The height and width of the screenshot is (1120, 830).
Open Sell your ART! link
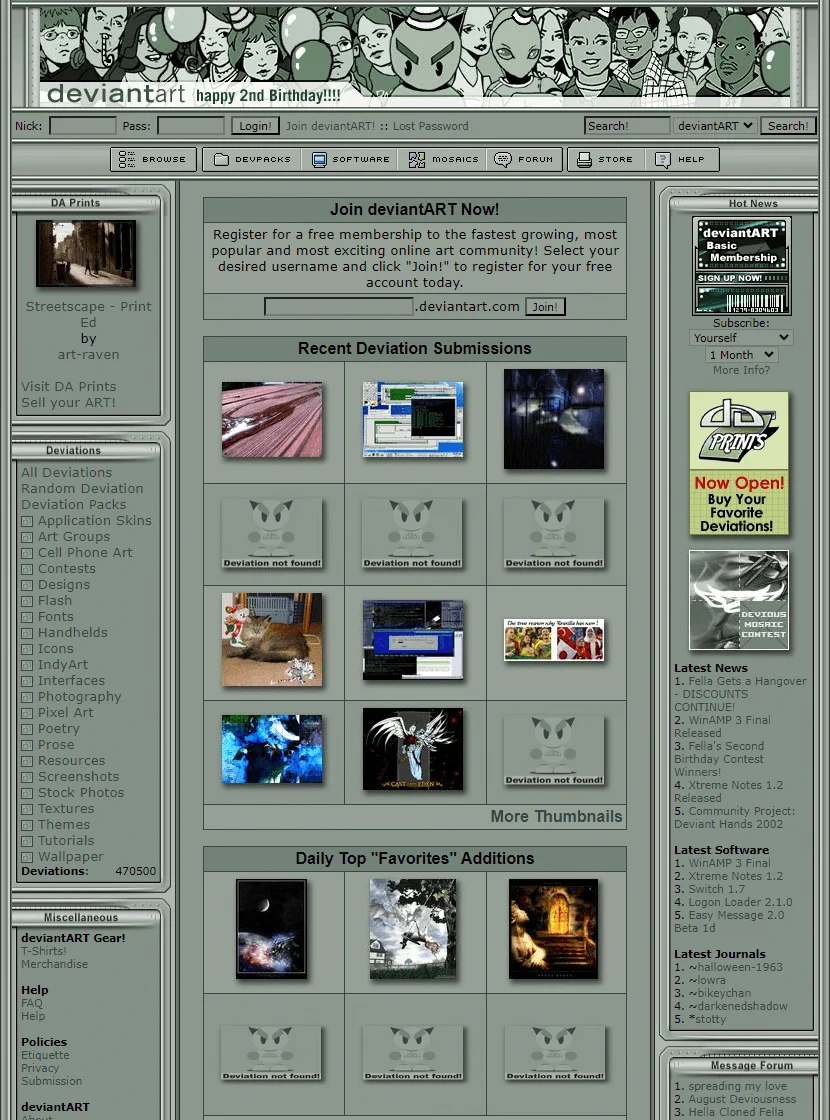tap(68, 403)
